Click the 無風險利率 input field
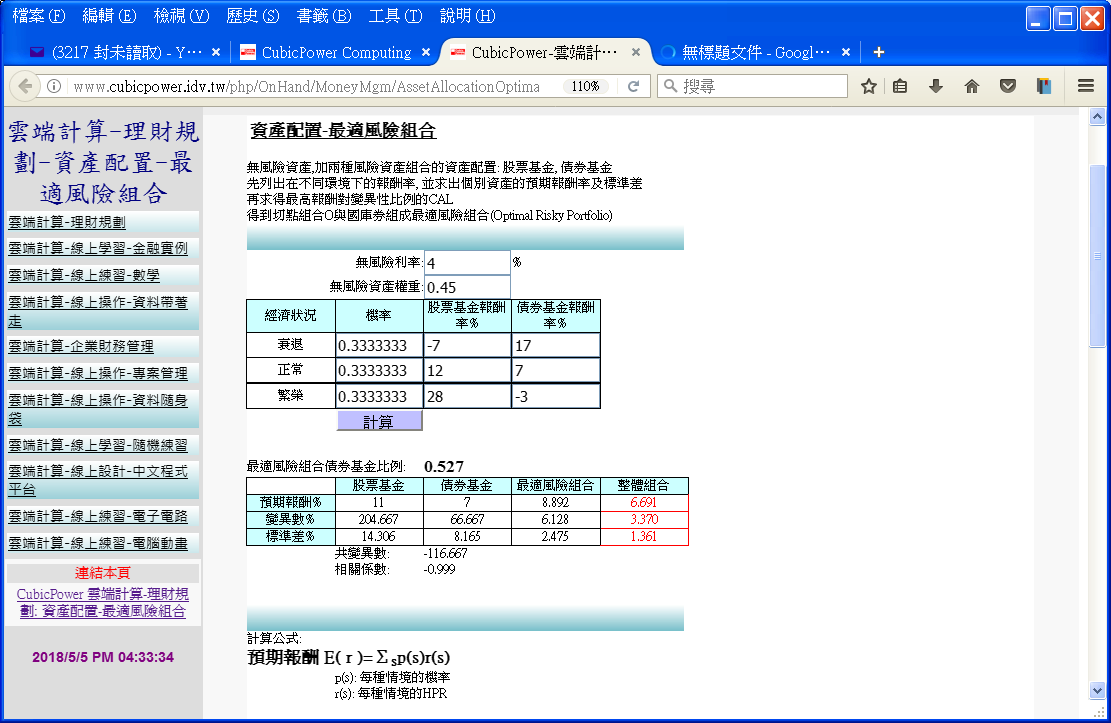The height and width of the screenshot is (723, 1111). pos(467,263)
